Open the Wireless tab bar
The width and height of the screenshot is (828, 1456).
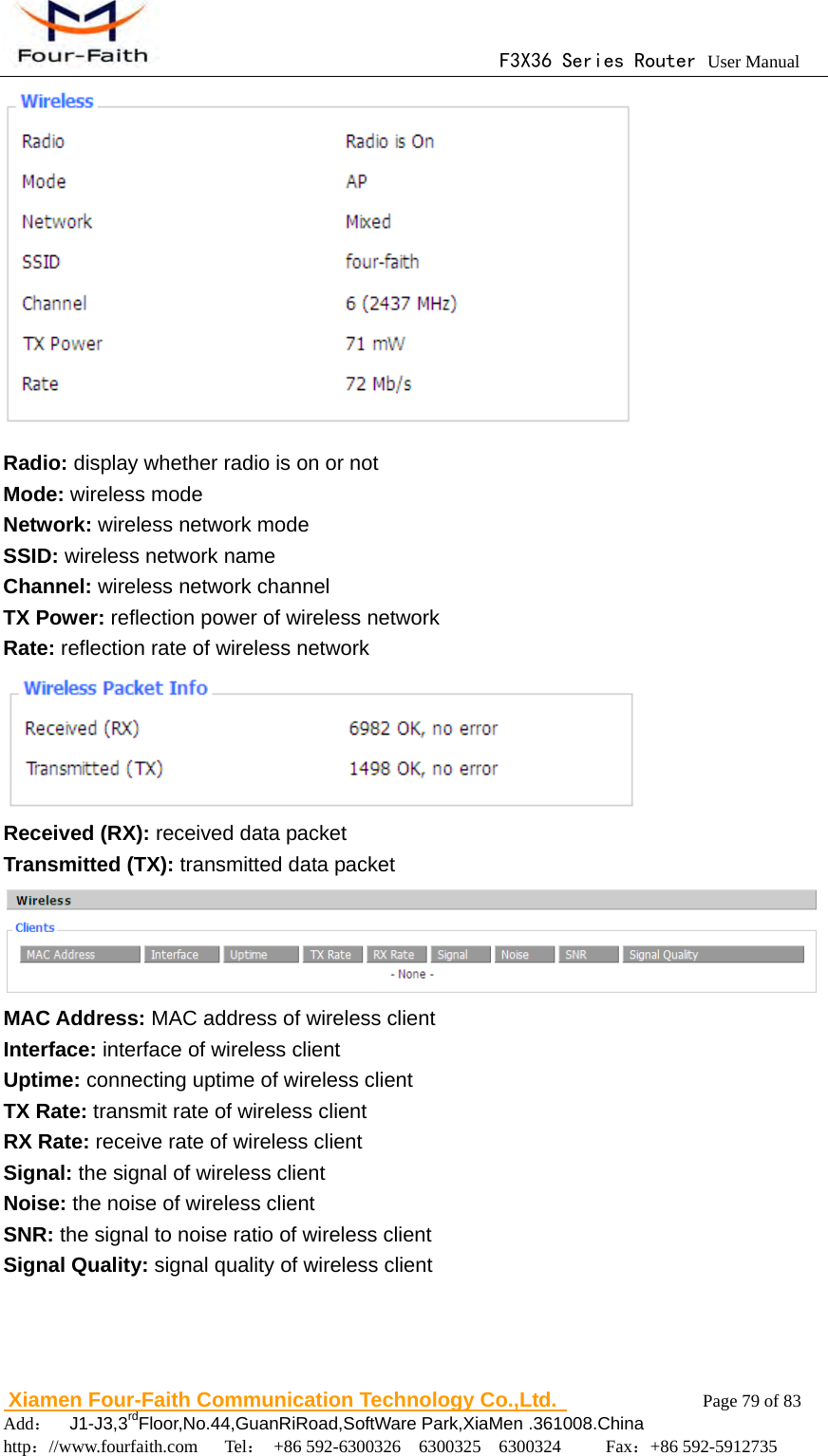(x=44, y=899)
